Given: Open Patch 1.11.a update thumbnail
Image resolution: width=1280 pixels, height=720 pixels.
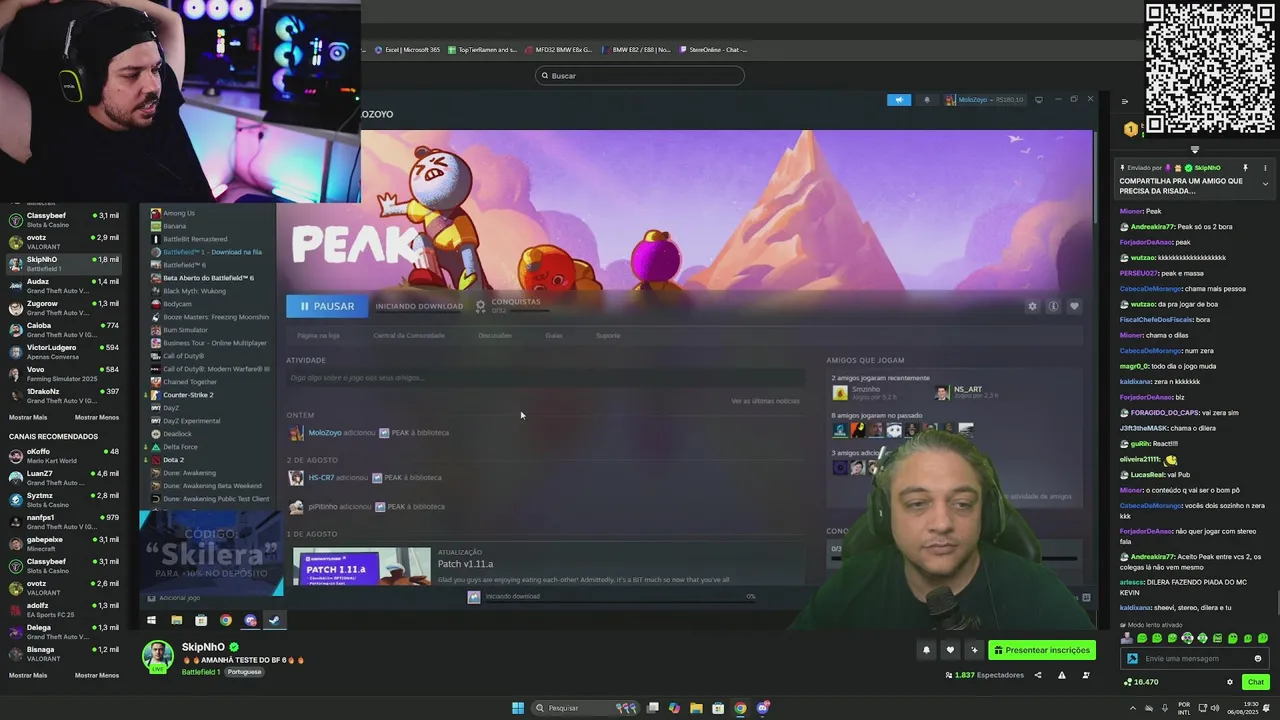Looking at the screenshot, I should (362, 567).
